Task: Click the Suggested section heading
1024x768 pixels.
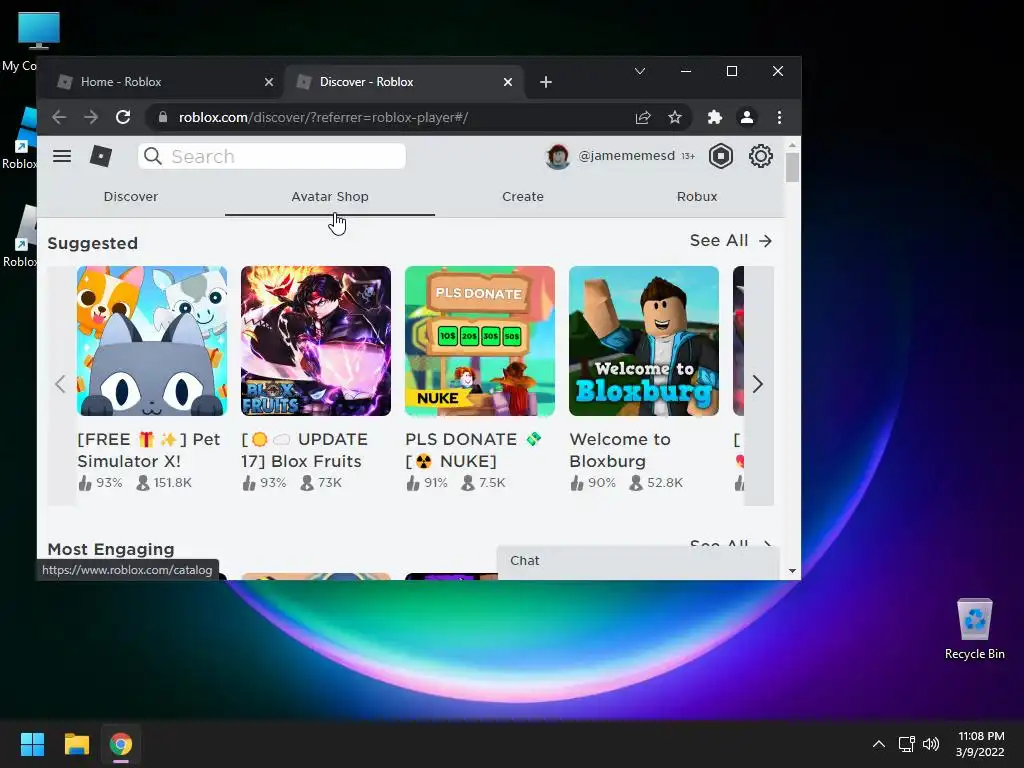Action: pyautogui.click(x=93, y=243)
